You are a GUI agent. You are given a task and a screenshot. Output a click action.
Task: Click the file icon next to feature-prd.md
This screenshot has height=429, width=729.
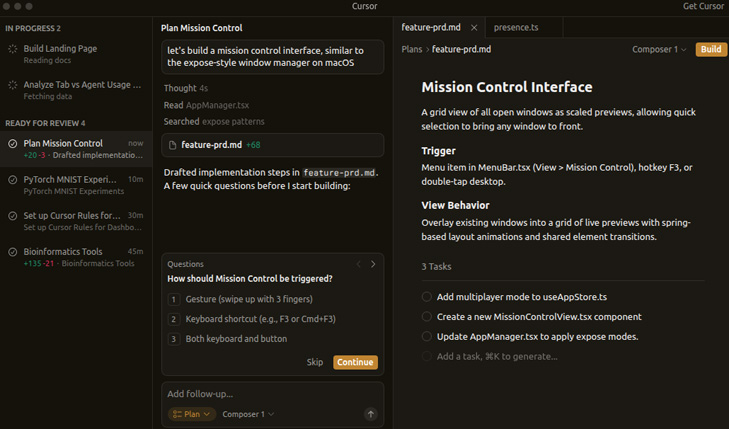(173, 145)
